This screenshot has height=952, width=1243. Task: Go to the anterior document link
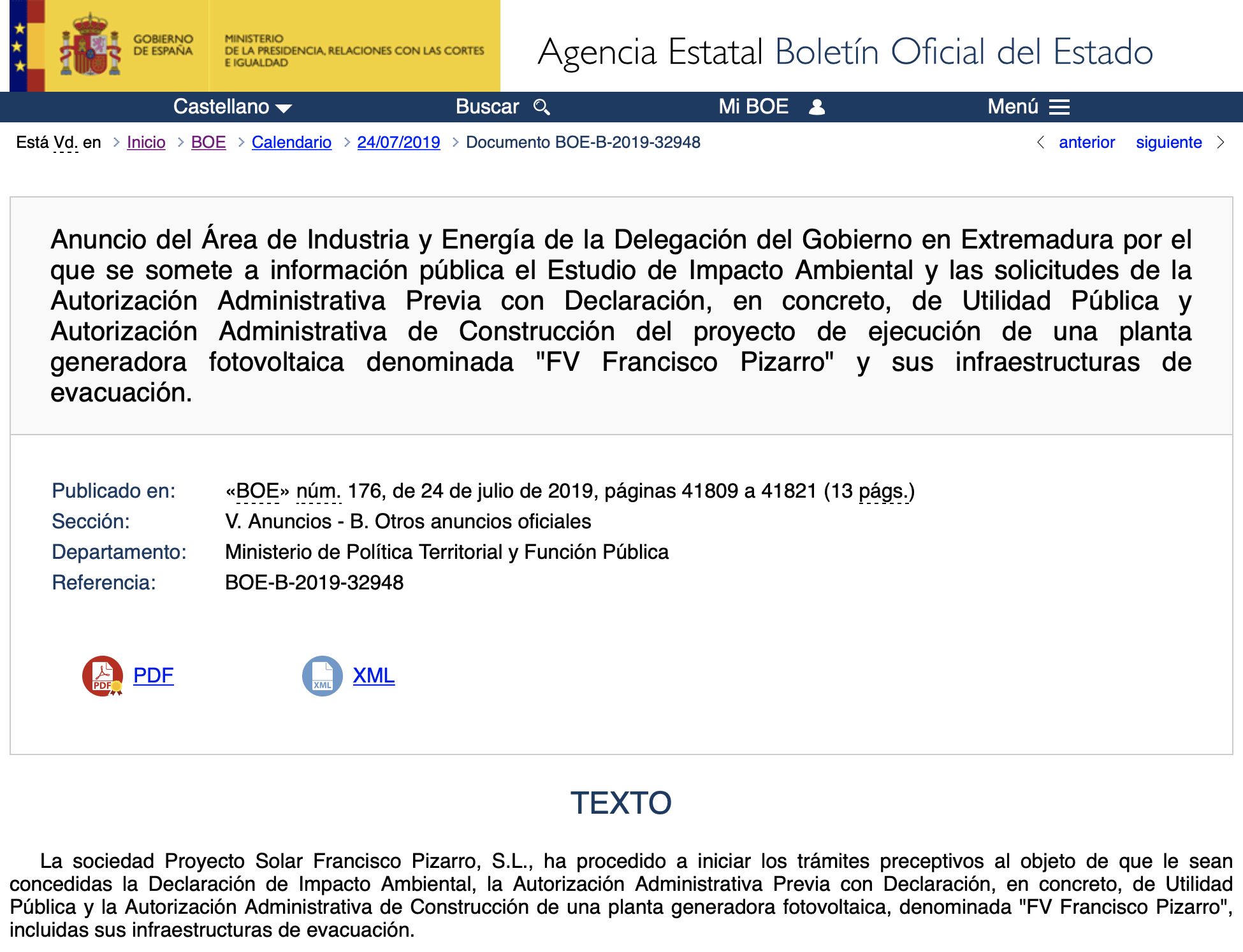[x=1087, y=142]
